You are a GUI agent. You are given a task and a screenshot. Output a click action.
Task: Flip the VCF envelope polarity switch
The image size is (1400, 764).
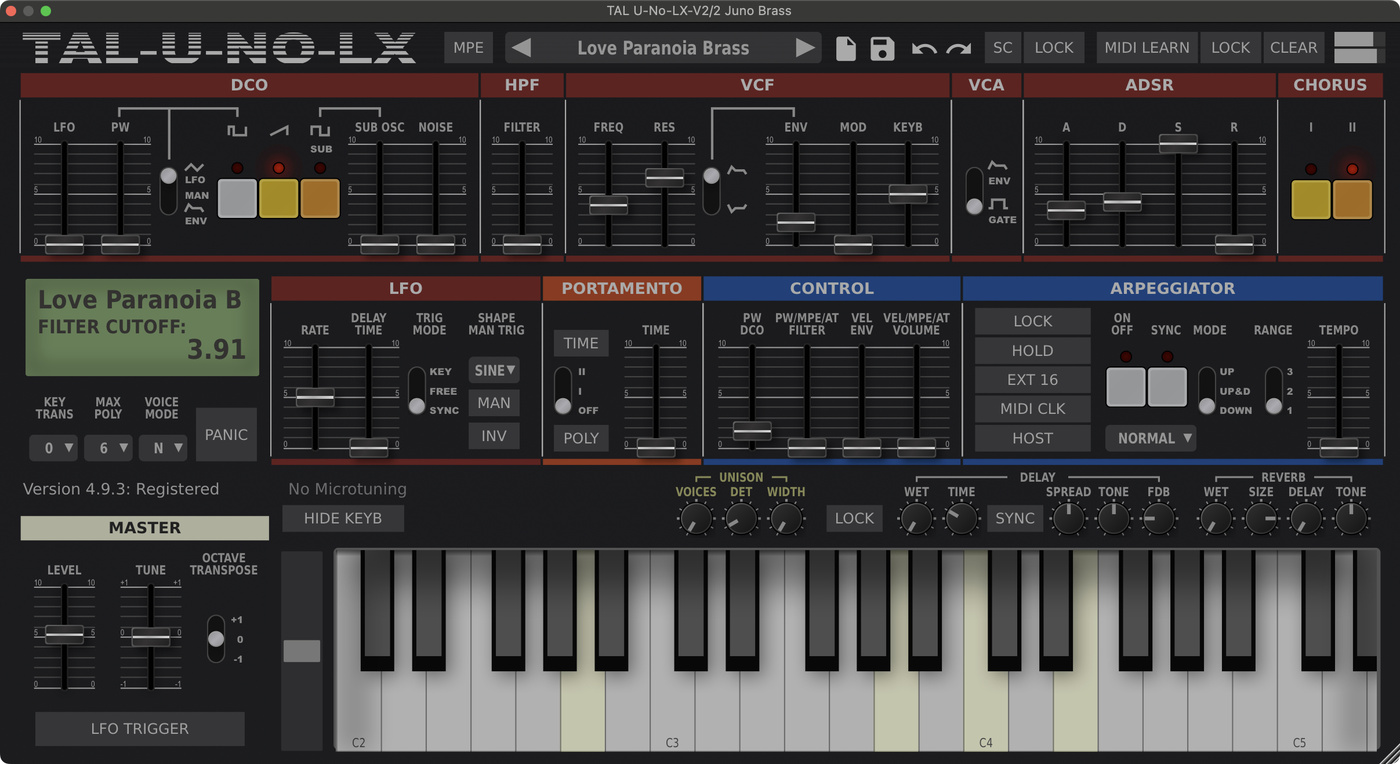711,190
